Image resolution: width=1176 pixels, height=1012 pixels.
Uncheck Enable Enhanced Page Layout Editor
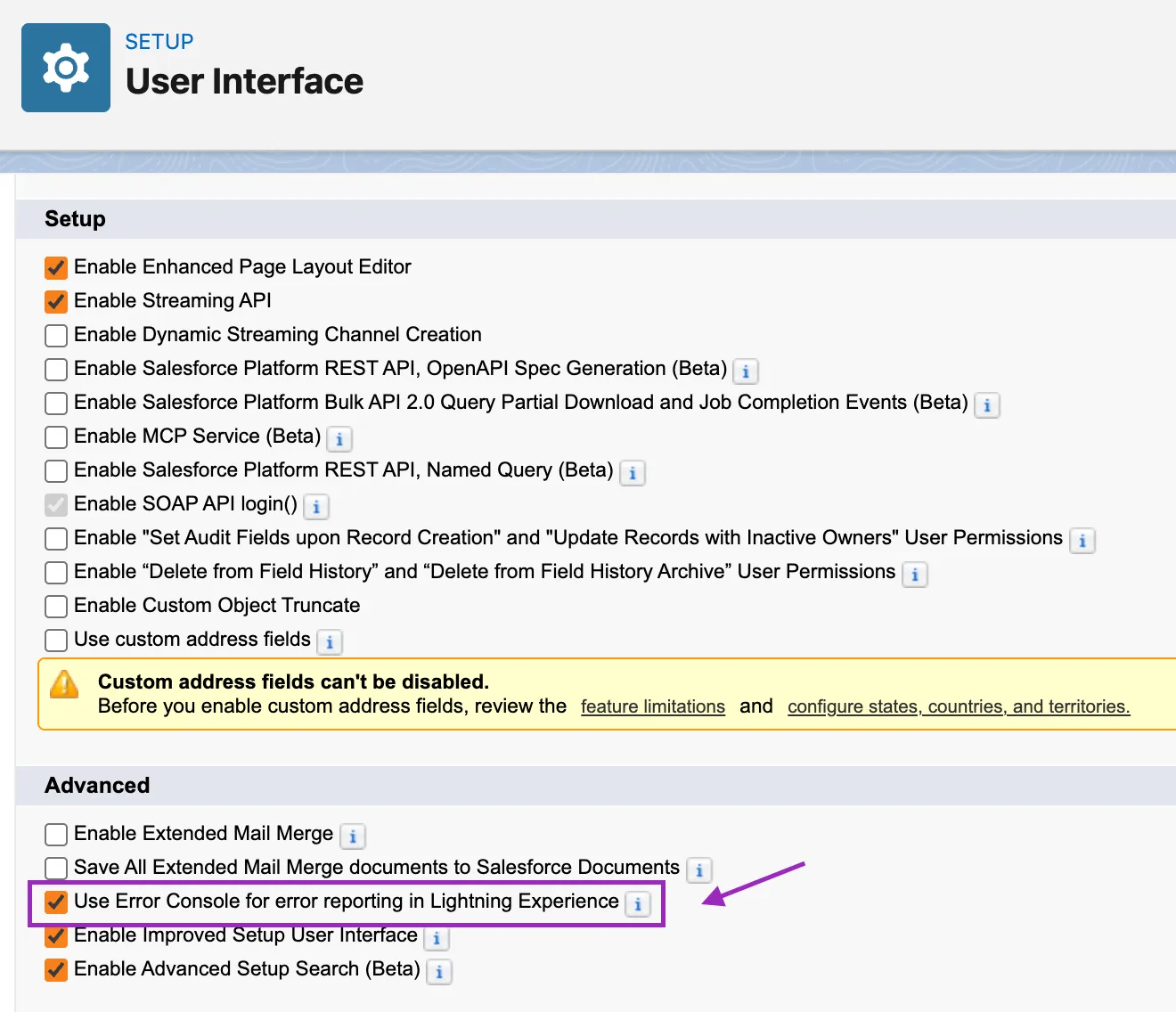pos(56,267)
